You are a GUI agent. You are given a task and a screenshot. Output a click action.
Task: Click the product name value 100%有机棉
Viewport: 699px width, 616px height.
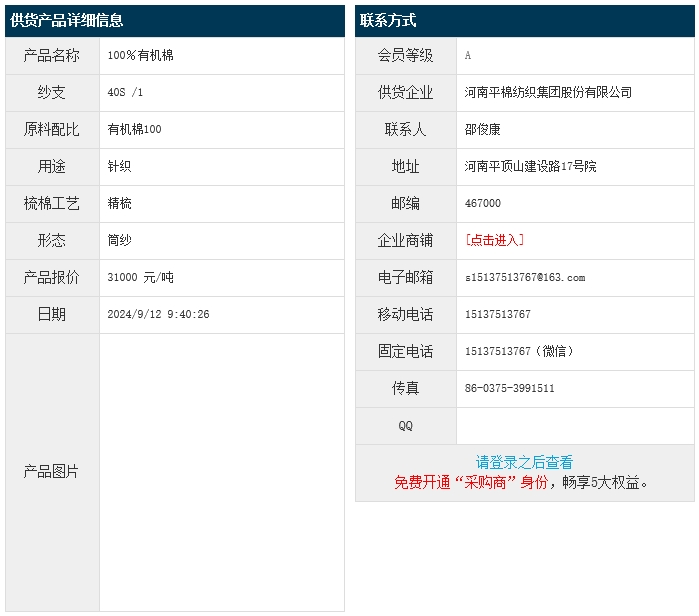[x=140, y=55]
